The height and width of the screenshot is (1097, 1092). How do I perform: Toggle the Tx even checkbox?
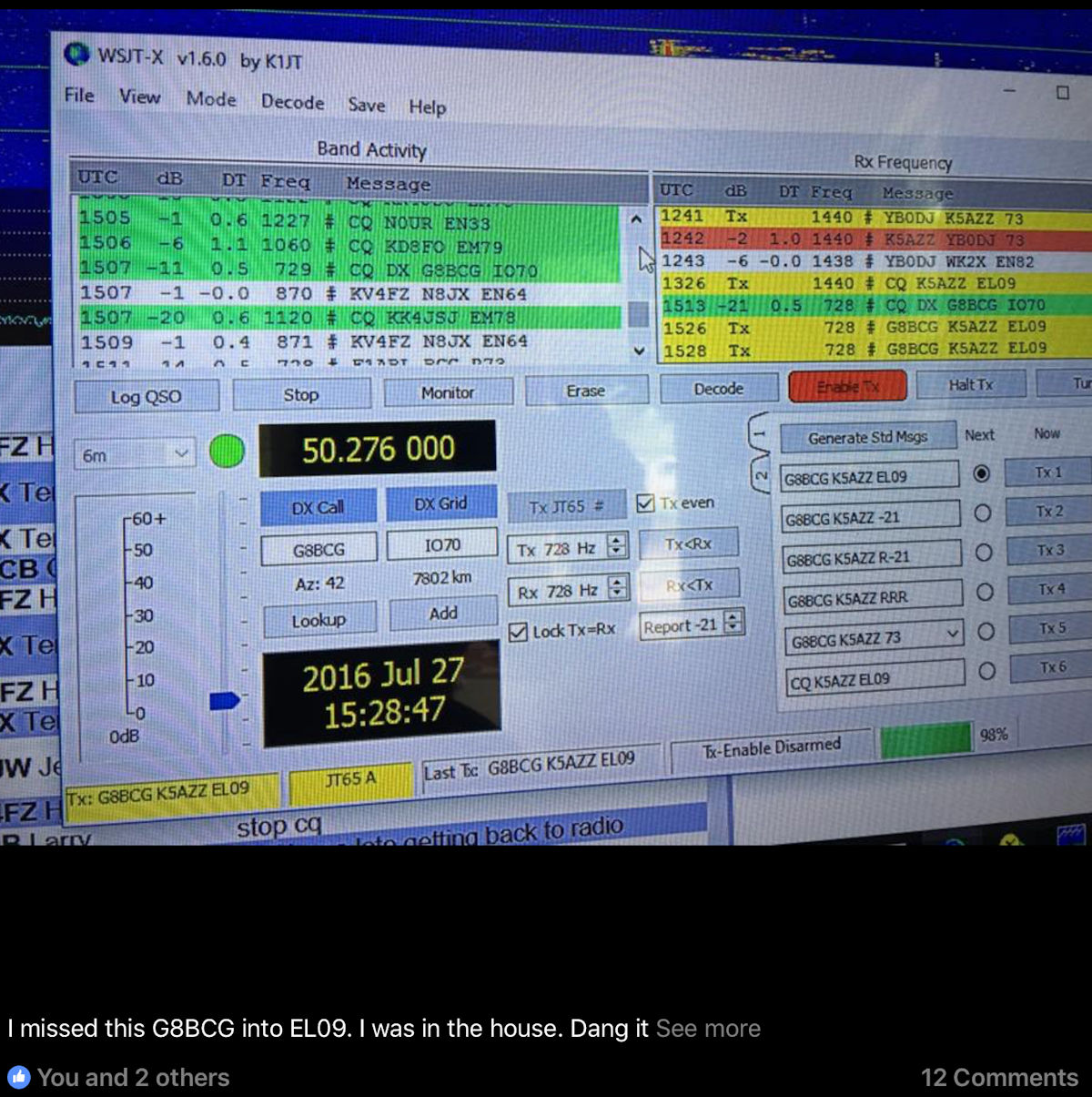[646, 503]
